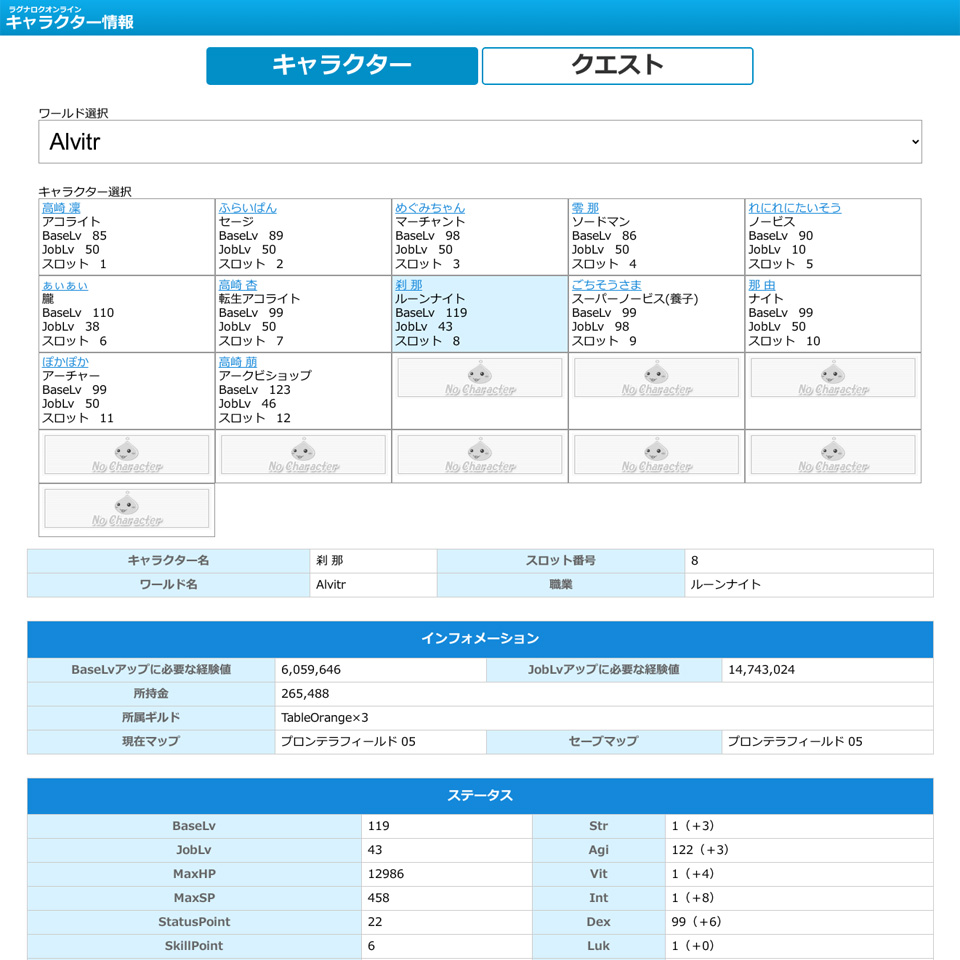Click No Character icon directly below ぽかぽか
The image size is (960, 960).
pos(126,455)
